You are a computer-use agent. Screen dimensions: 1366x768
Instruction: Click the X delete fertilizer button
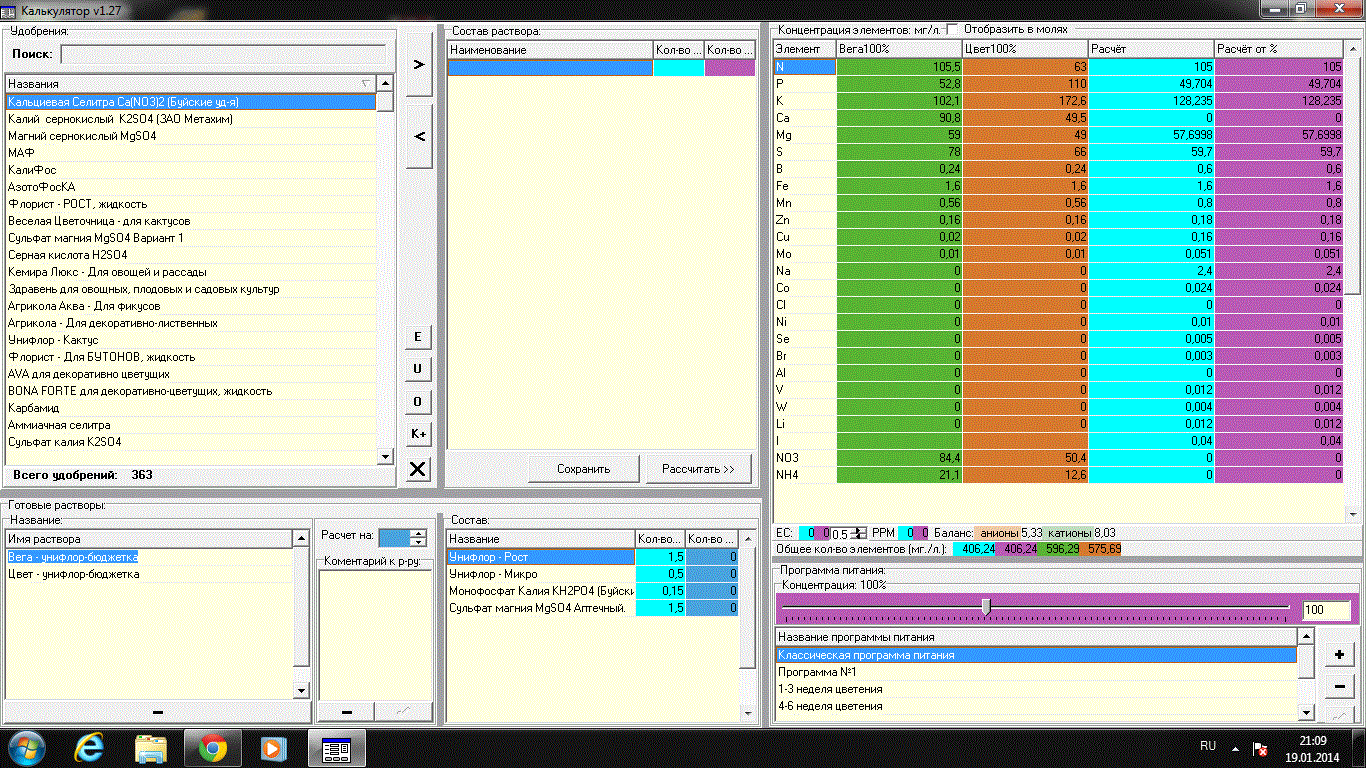tap(419, 469)
